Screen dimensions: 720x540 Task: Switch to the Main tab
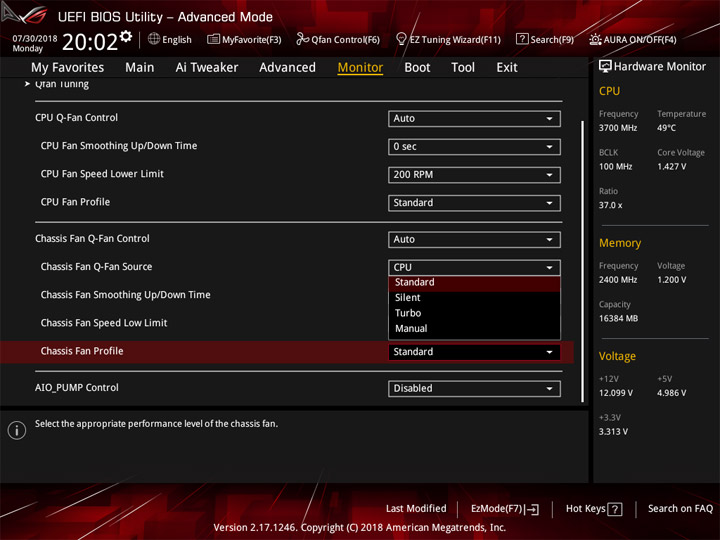(x=140, y=68)
